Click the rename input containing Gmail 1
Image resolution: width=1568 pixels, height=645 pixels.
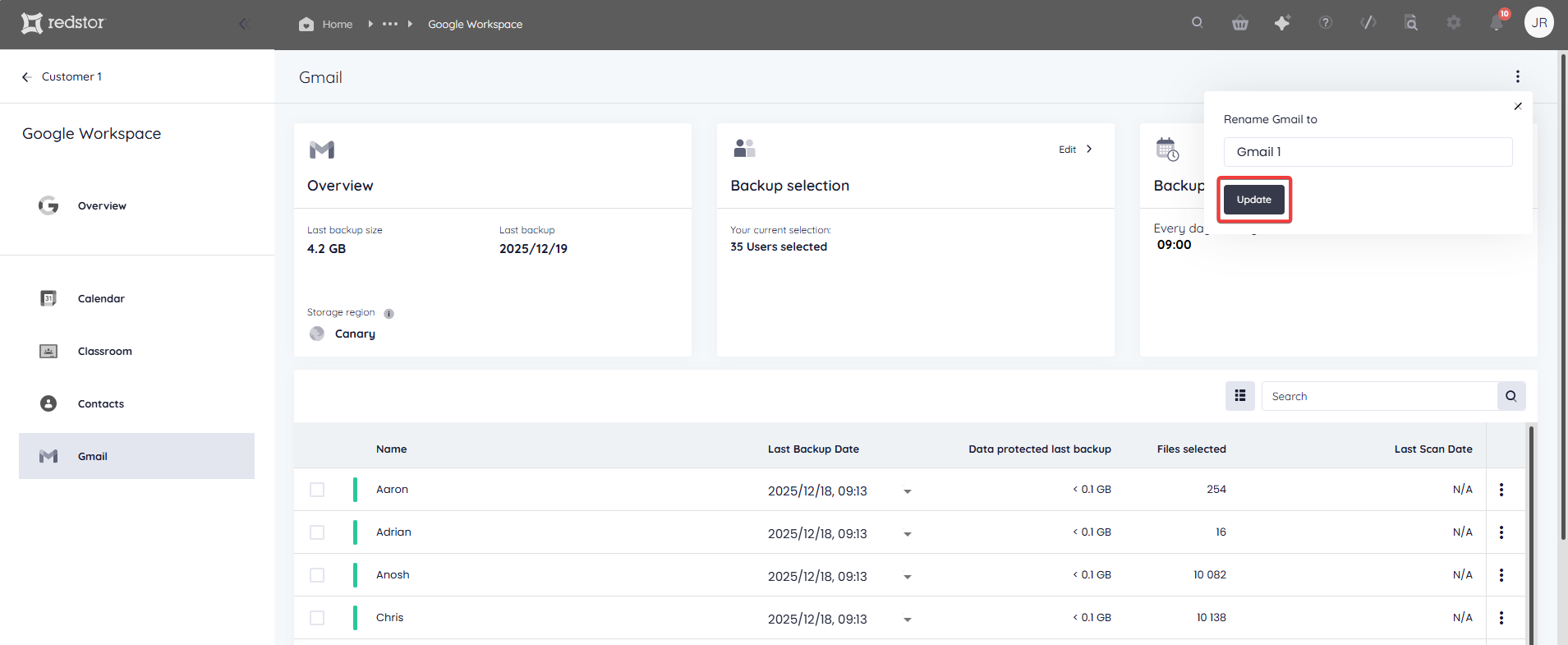(x=1368, y=152)
